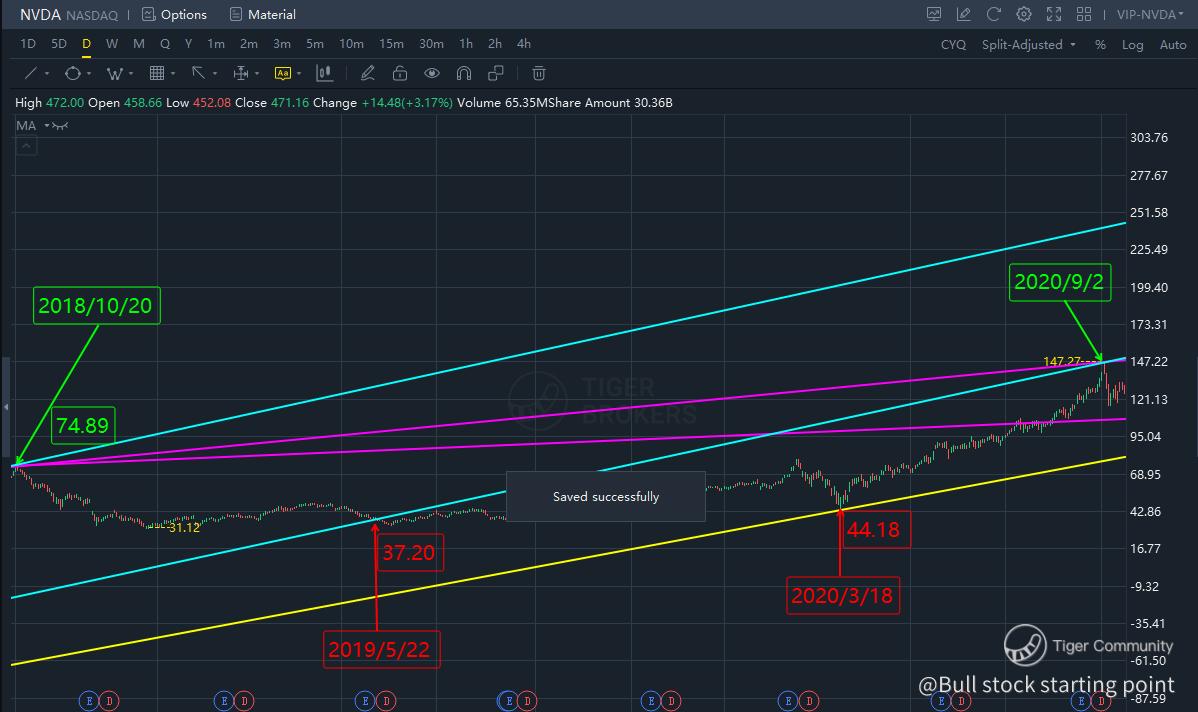1198x712 pixels.
Task: Expand the measure tool dropdown arrow
Action: point(257,74)
